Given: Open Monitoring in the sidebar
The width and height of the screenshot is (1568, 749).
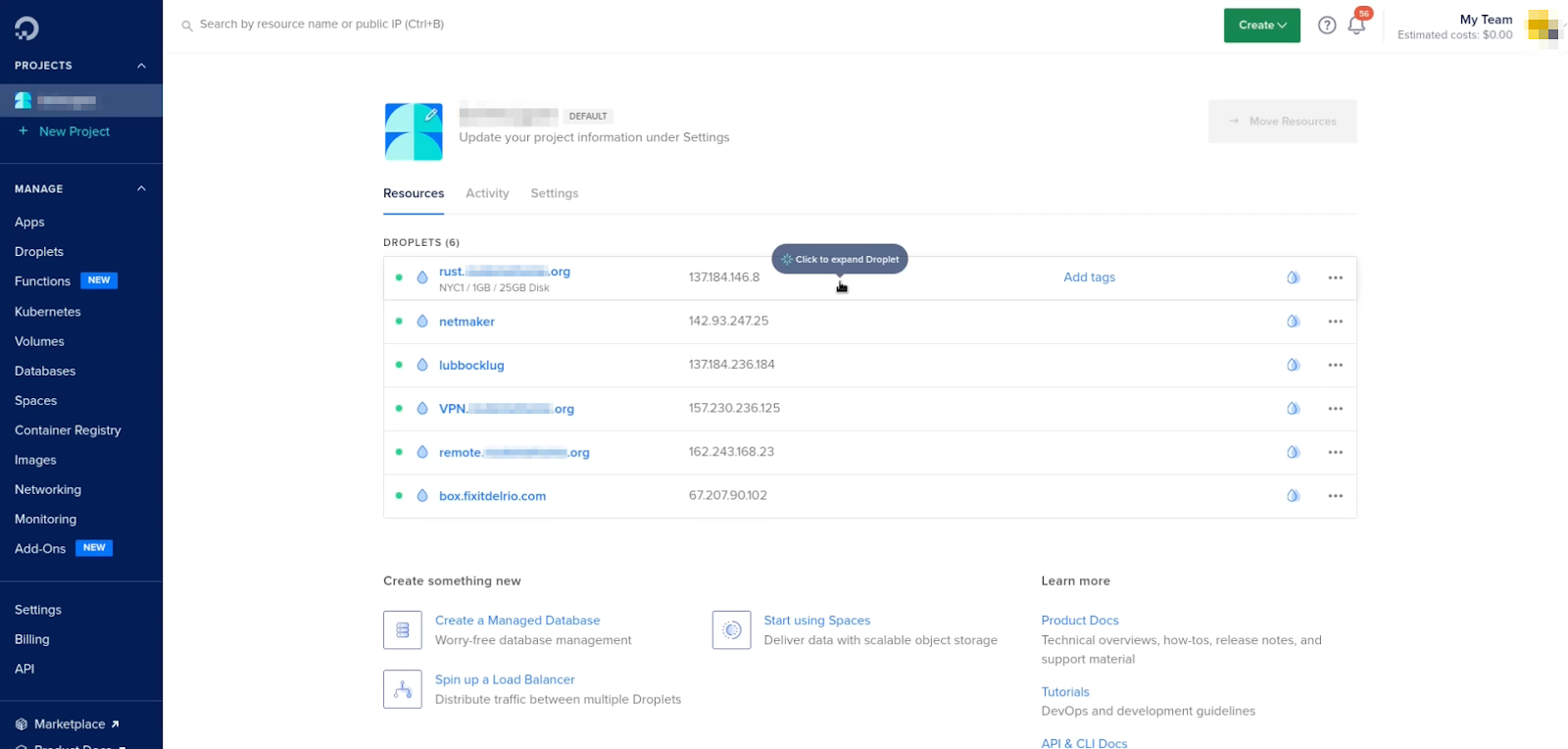Looking at the screenshot, I should [45, 520].
